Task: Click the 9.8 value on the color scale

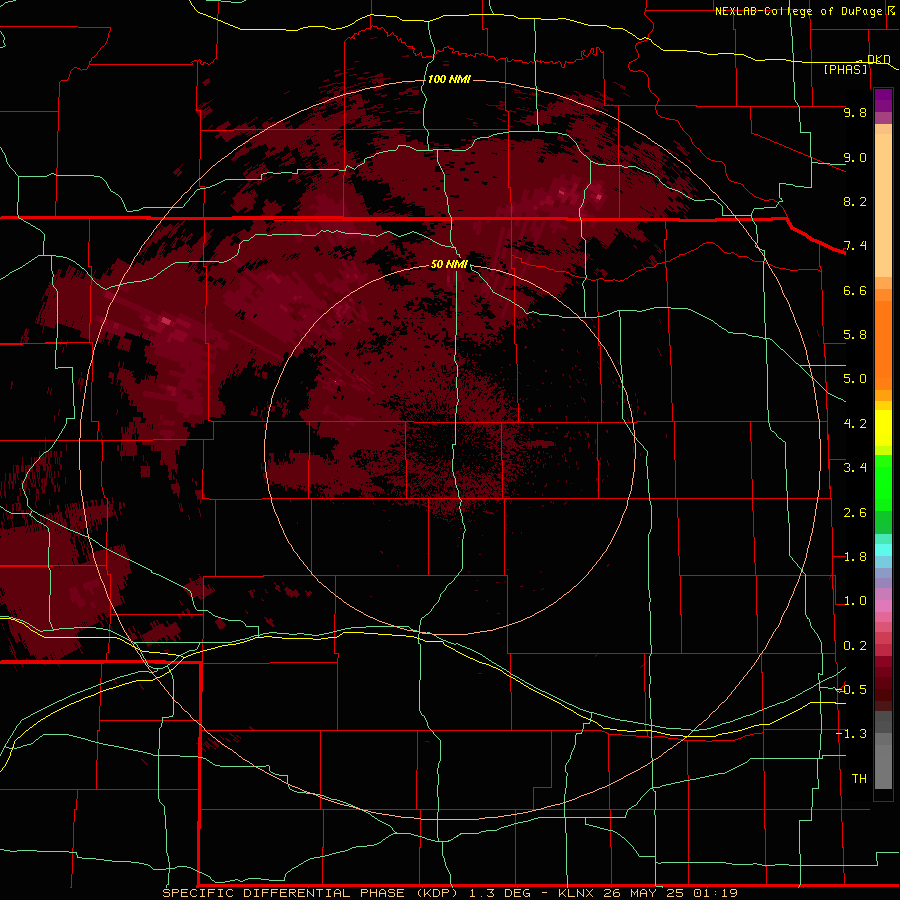Action: [x=855, y=112]
